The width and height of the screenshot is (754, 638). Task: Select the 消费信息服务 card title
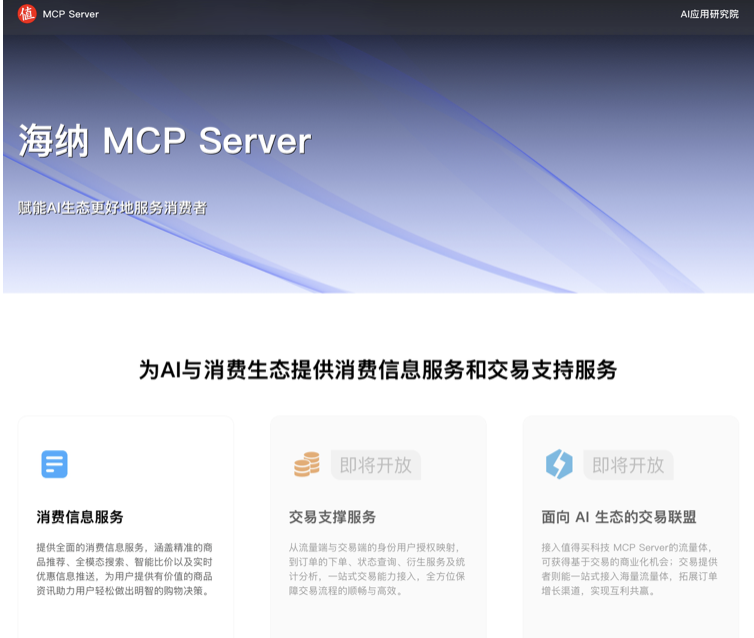pos(80,517)
